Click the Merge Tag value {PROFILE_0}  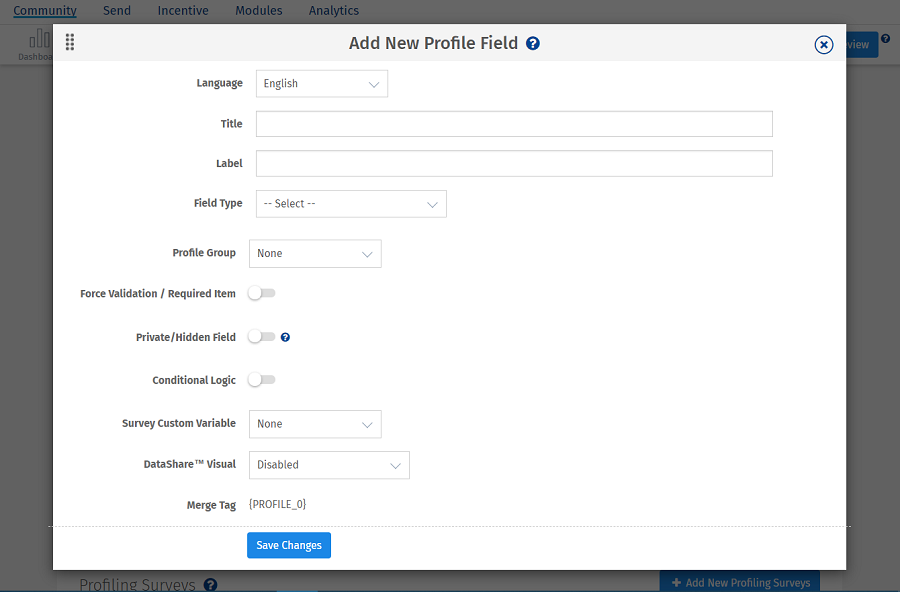277,504
